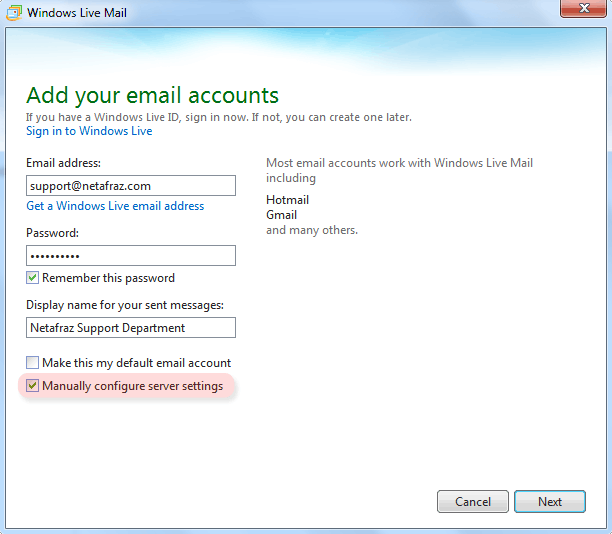Proceed with the Next button

tap(550, 502)
